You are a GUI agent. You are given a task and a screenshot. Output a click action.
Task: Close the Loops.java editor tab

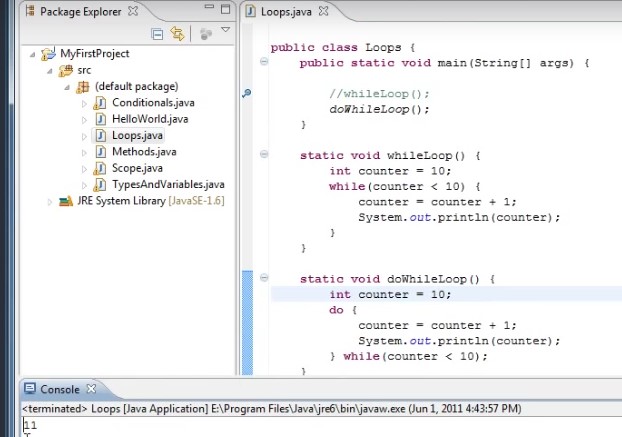tap(323, 12)
